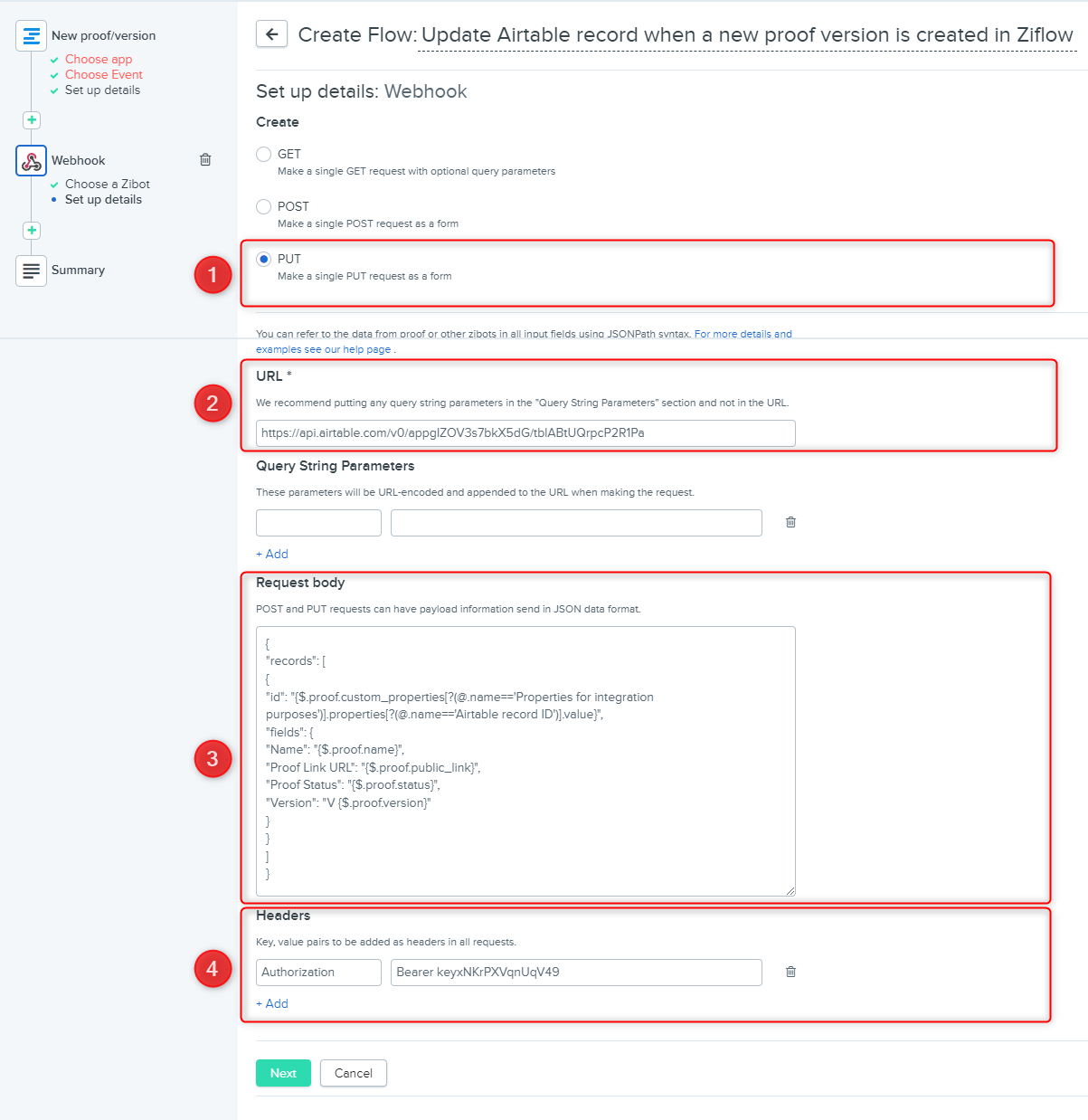Add a step after Webhook

click(x=32, y=230)
